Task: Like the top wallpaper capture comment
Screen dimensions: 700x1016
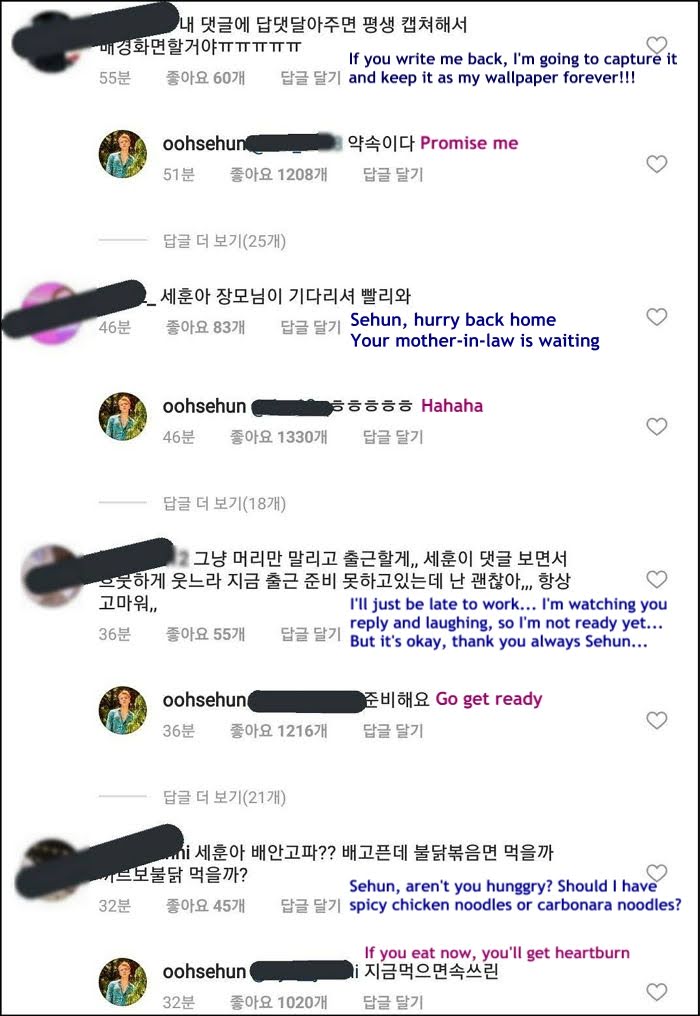Action: (x=657, y=45)
